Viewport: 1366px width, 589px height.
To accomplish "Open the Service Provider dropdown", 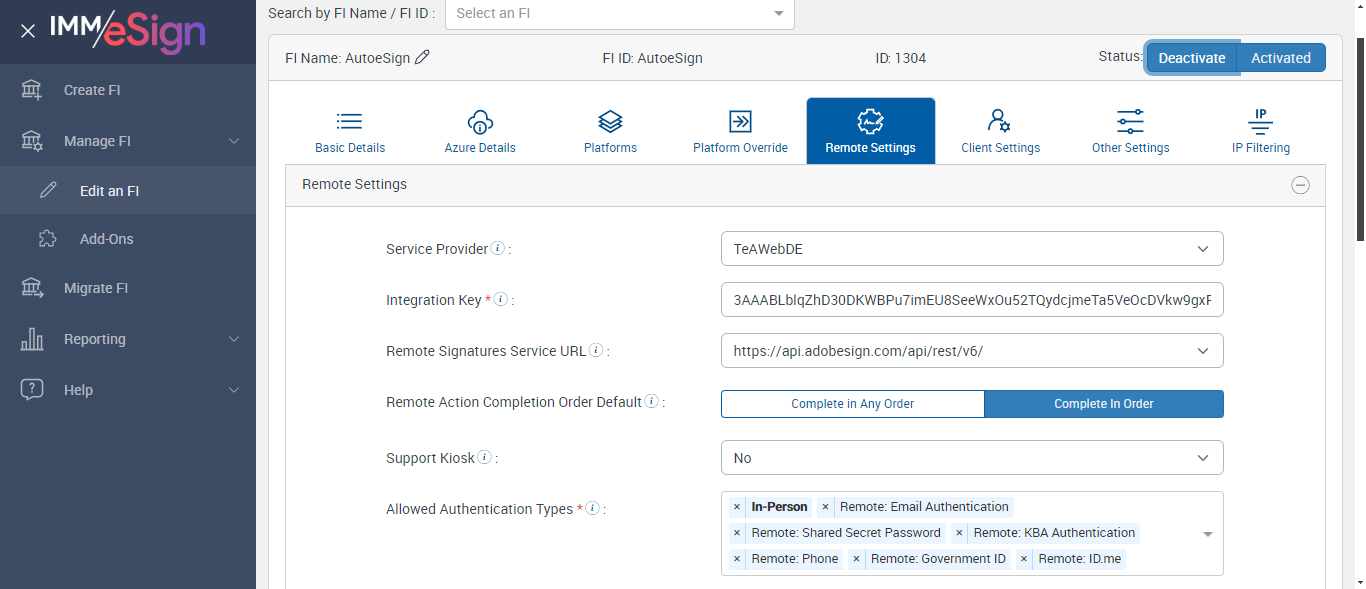I will (971, 249).
